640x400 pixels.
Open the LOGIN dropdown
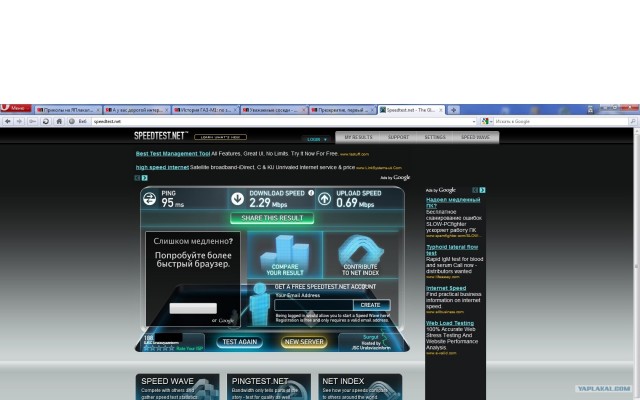click(317, 139)
